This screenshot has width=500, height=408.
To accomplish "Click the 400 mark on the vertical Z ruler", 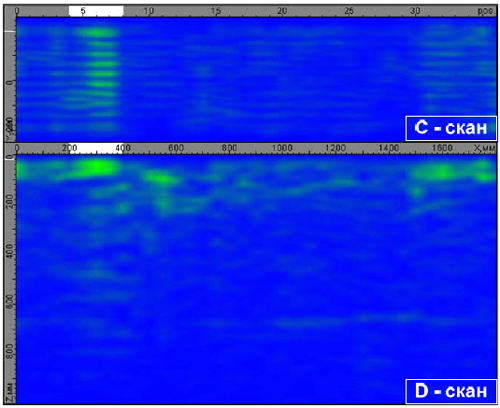I will point(10,251).
